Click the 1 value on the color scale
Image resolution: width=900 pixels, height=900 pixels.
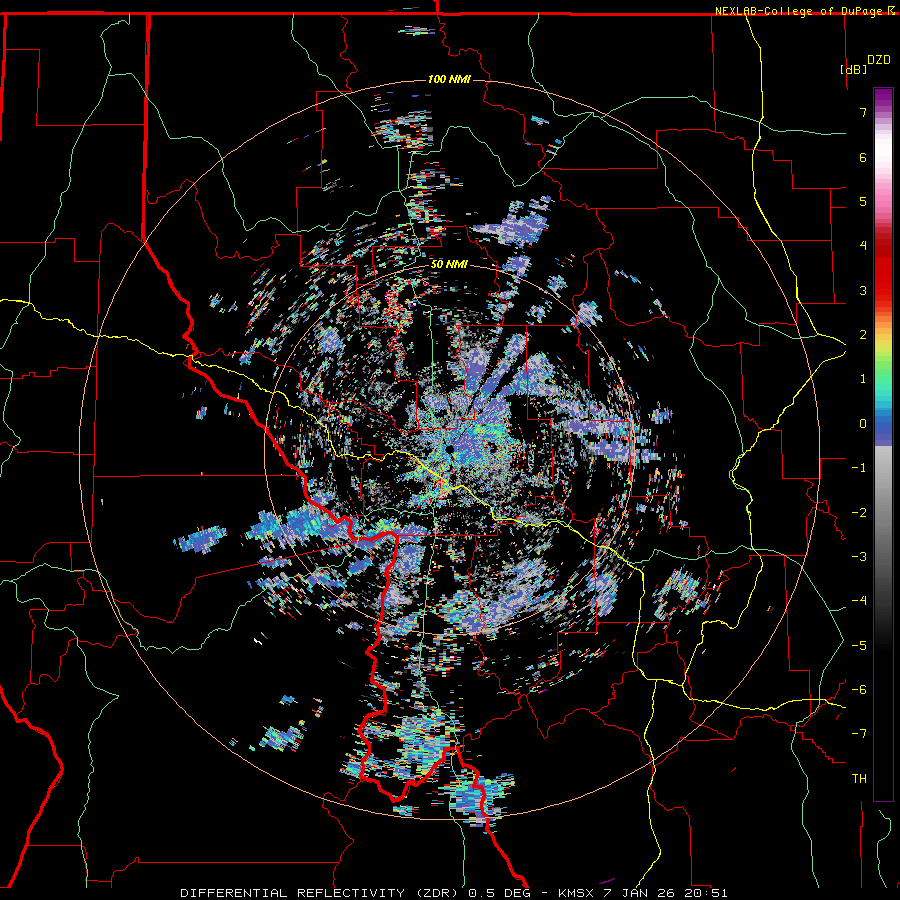point(863,379)
